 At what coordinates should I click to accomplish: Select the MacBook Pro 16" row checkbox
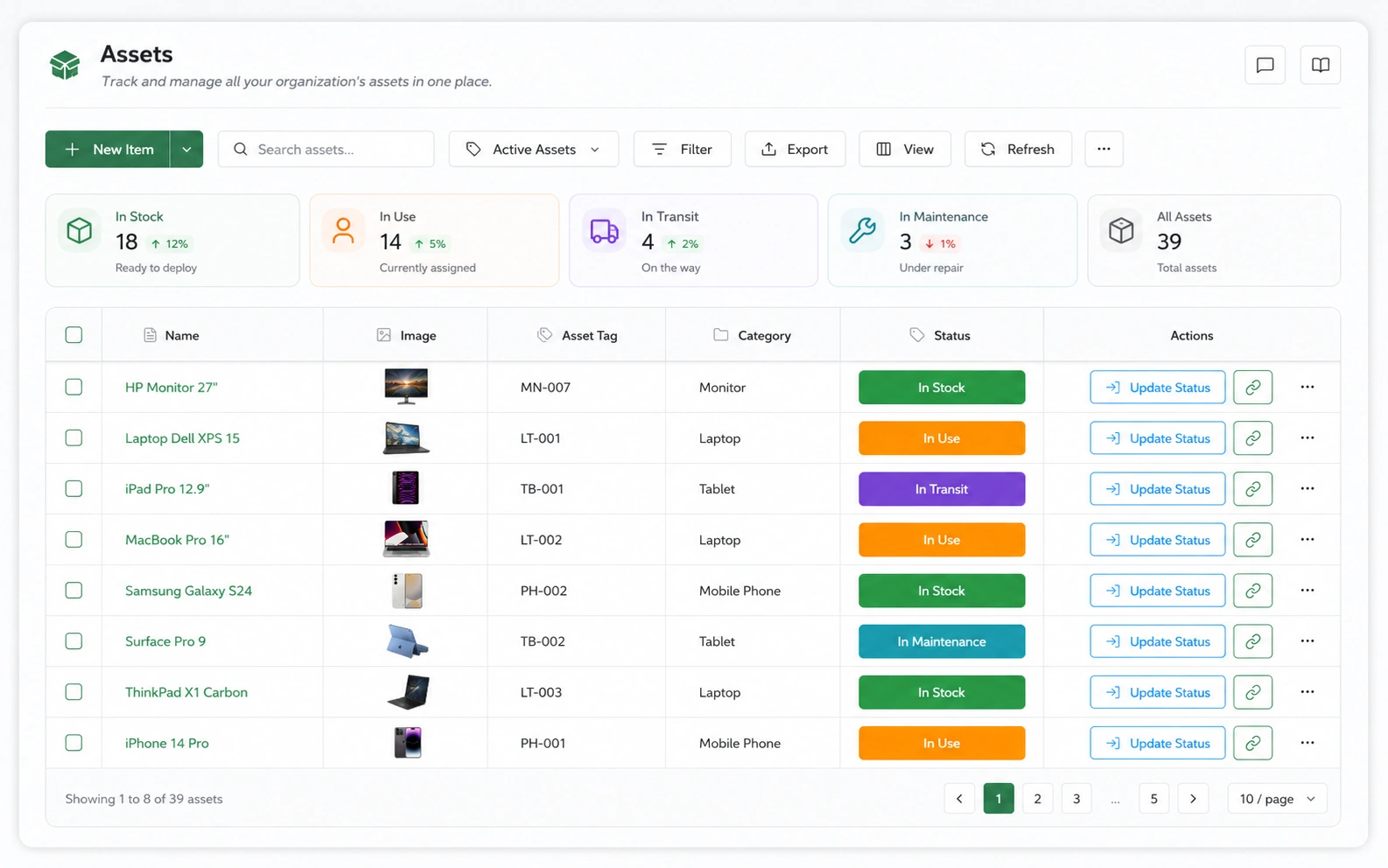click(74, 540)
